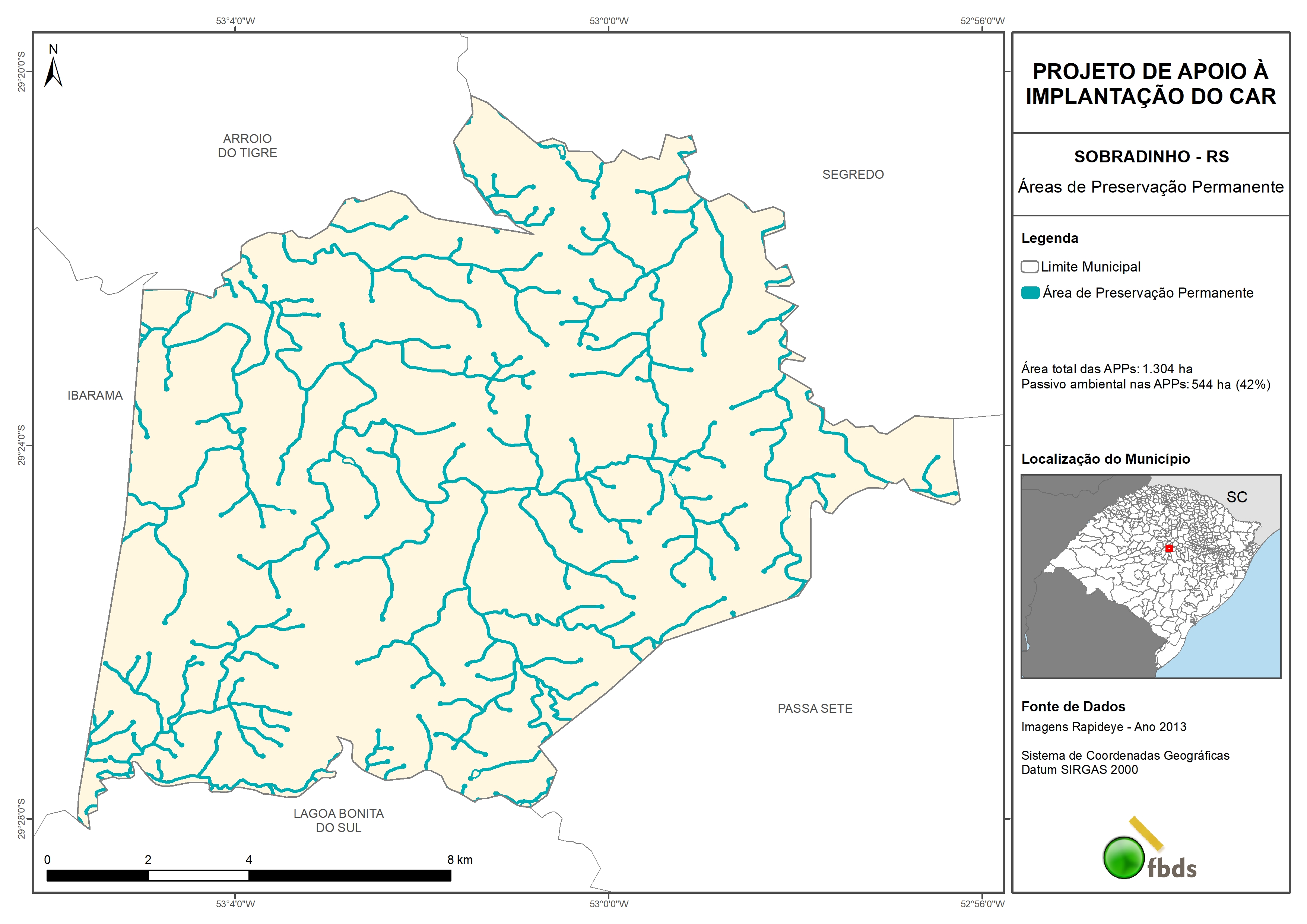Click the IBARAMA neighbor label

click(95, 395)
